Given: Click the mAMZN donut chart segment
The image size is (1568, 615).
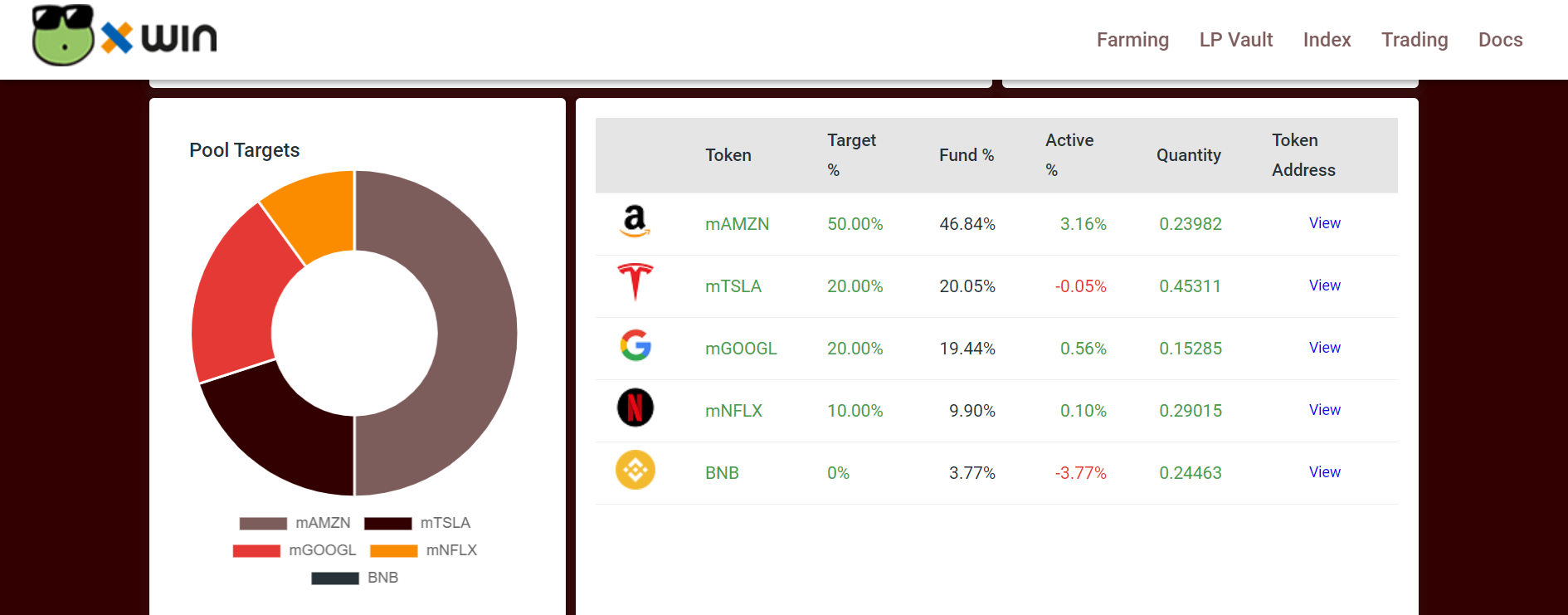Looking at the screenshot, I should pos(477,332).
